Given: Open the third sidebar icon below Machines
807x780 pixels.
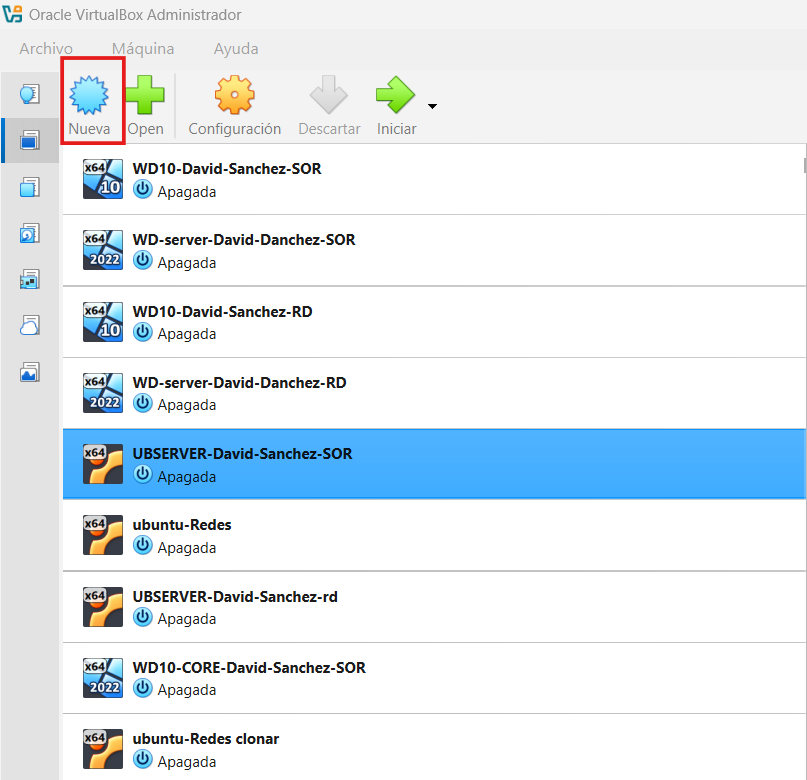Looking at the screenshot, I should pos(30,187).
